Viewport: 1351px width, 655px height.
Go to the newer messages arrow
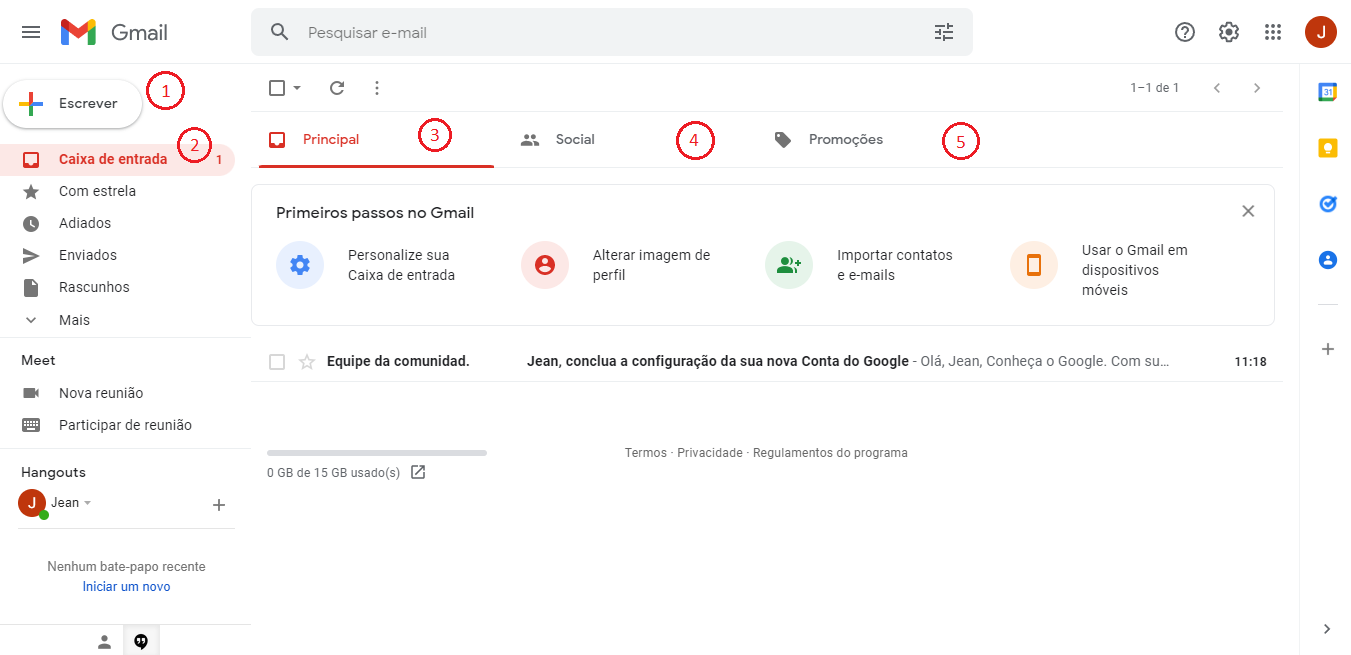click(1217, 88)
